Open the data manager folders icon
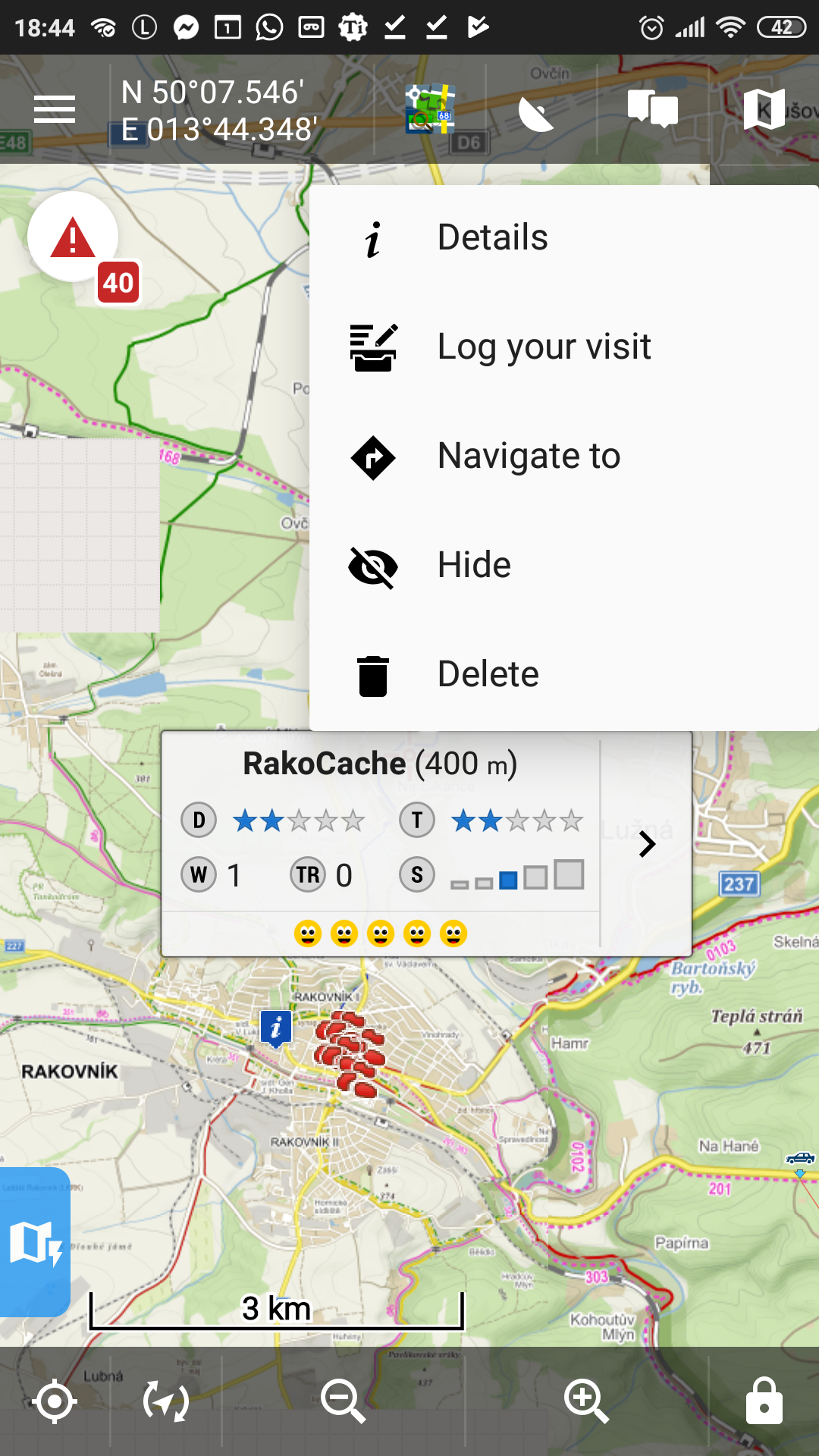The height and width of the screenshot is (1456, 819). pyautogui.click(x=652, y=108)
